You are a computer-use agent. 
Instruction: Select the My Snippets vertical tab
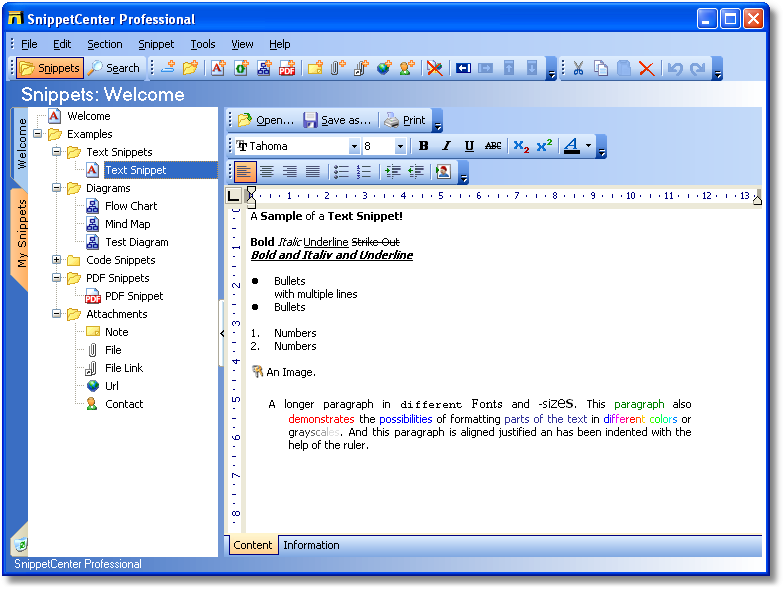(20, 235)
